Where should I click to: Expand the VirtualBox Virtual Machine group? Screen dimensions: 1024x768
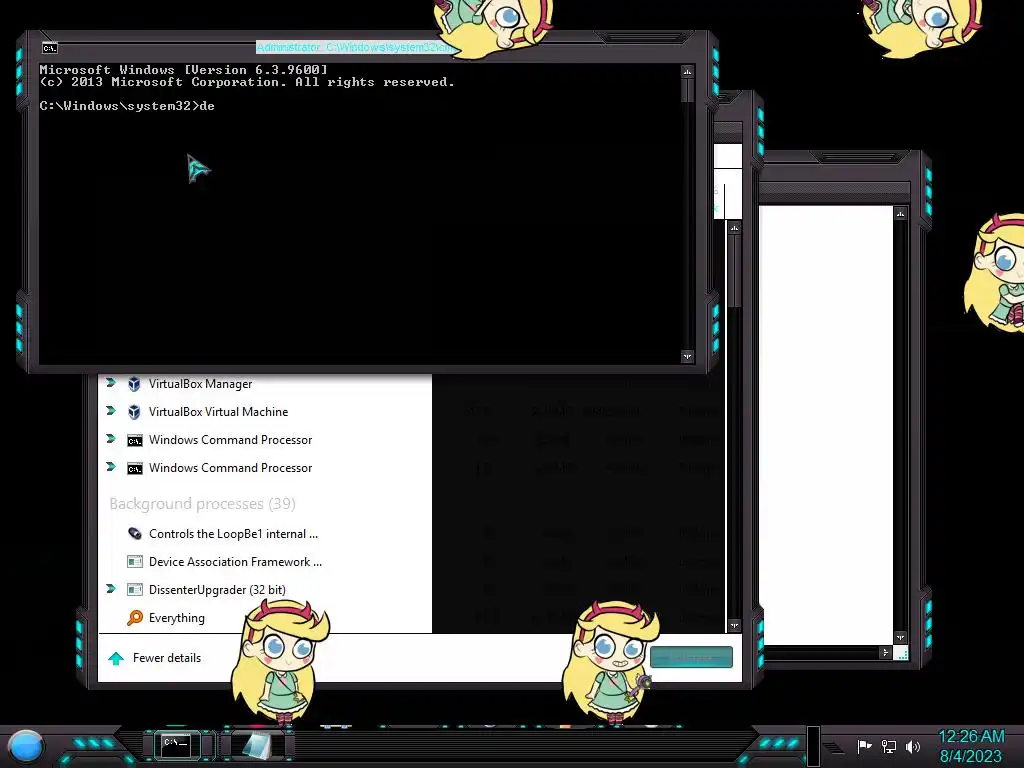pyautogui.click(x=111, y=411)
